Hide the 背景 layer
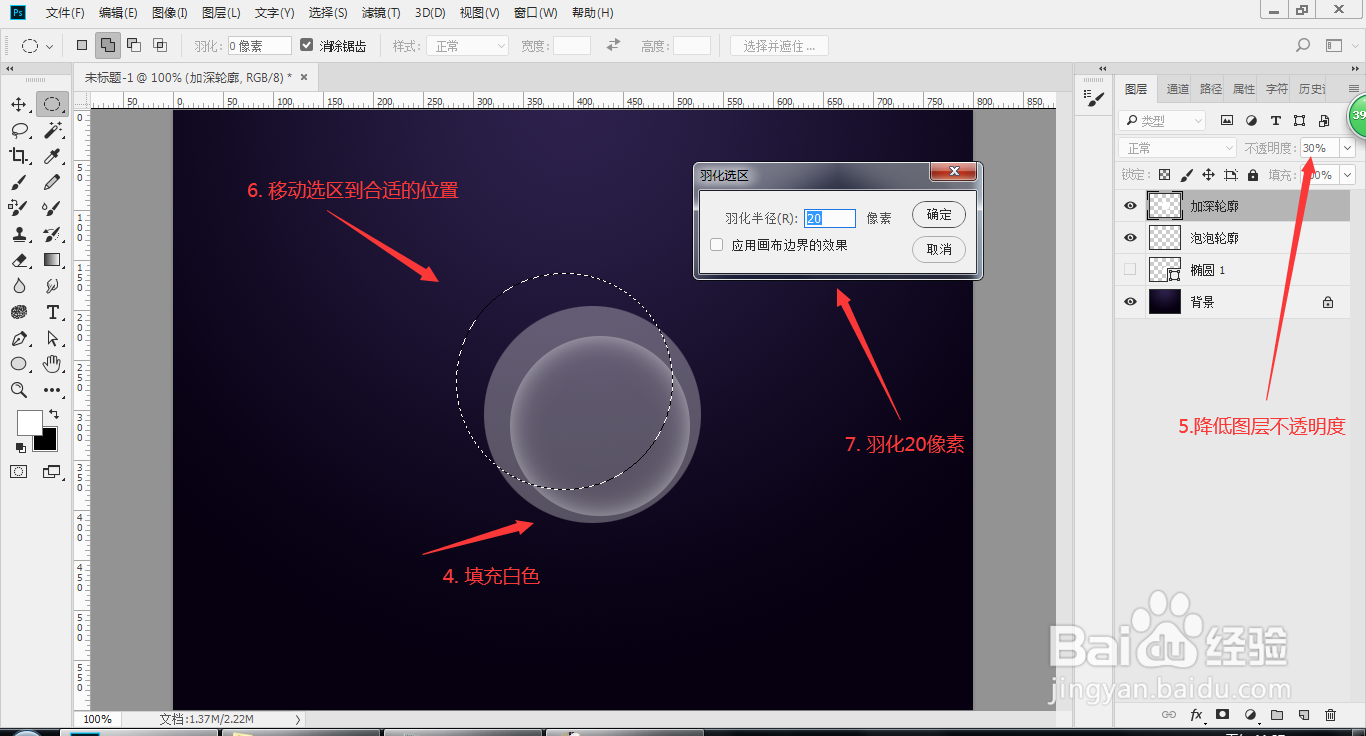The image size is (1366, 736). (1130, 302)
